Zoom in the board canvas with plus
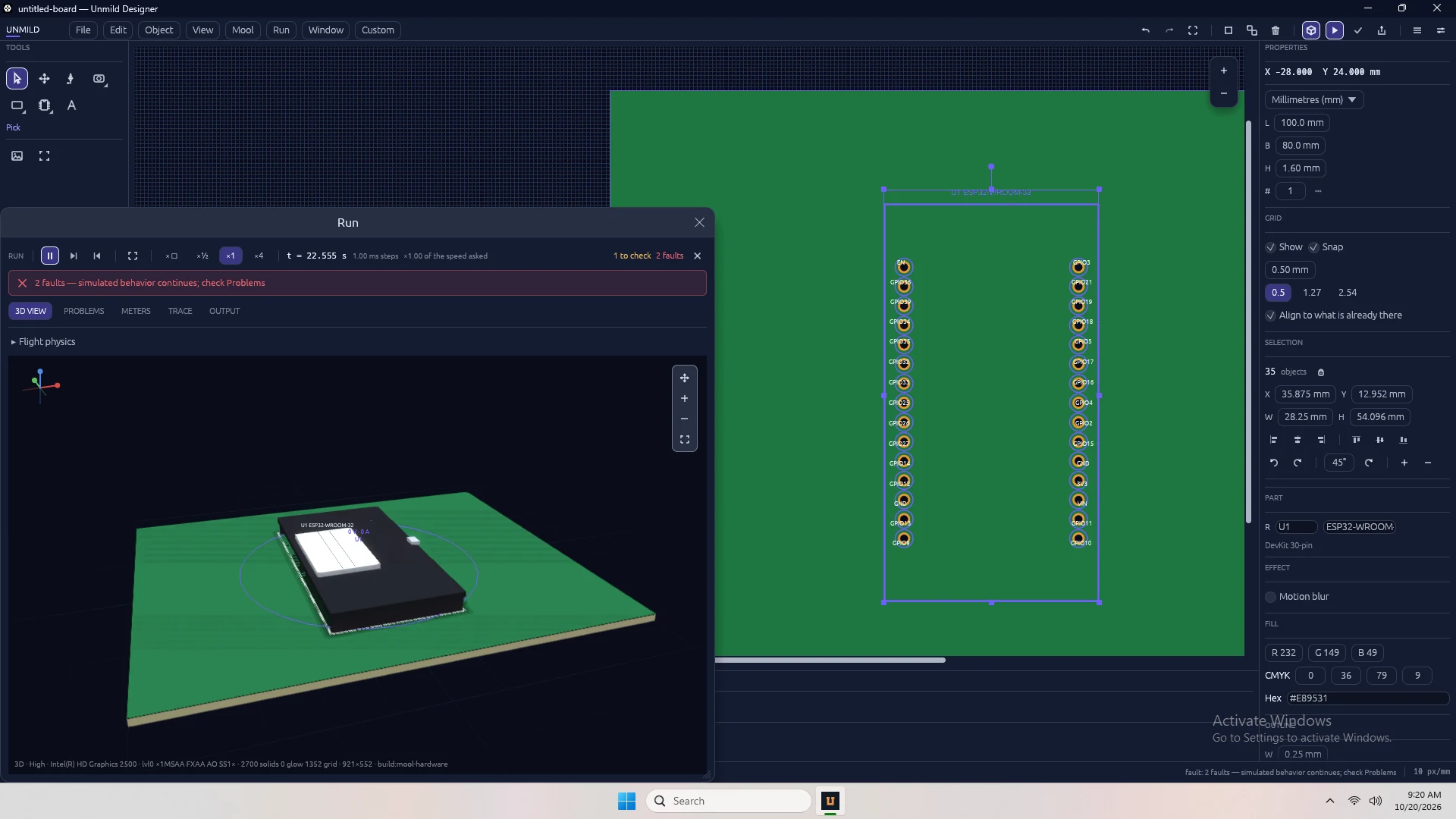 pyautogui.click(x=1223, y=71)
